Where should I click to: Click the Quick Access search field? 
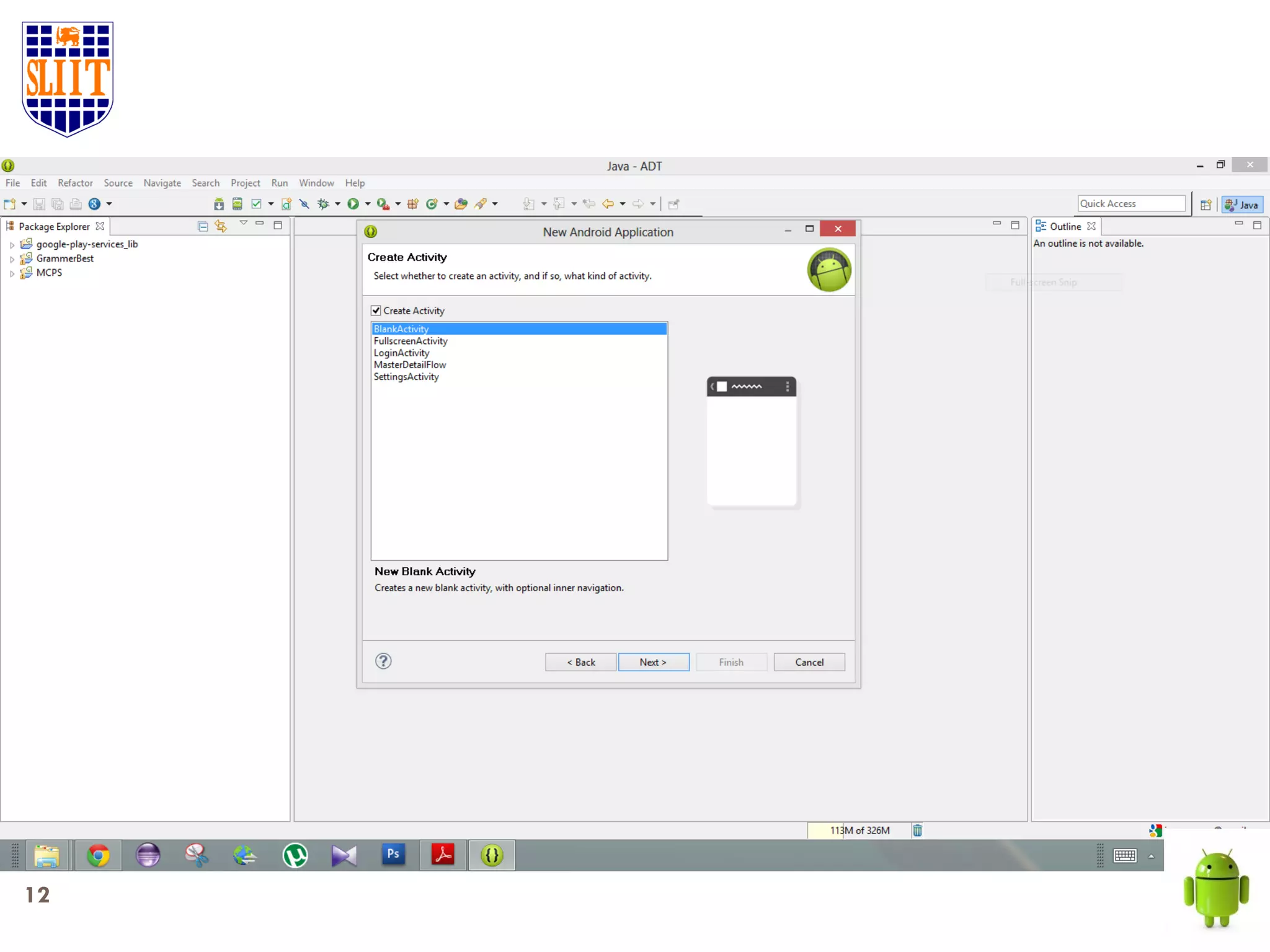(x=1131, y=204)
